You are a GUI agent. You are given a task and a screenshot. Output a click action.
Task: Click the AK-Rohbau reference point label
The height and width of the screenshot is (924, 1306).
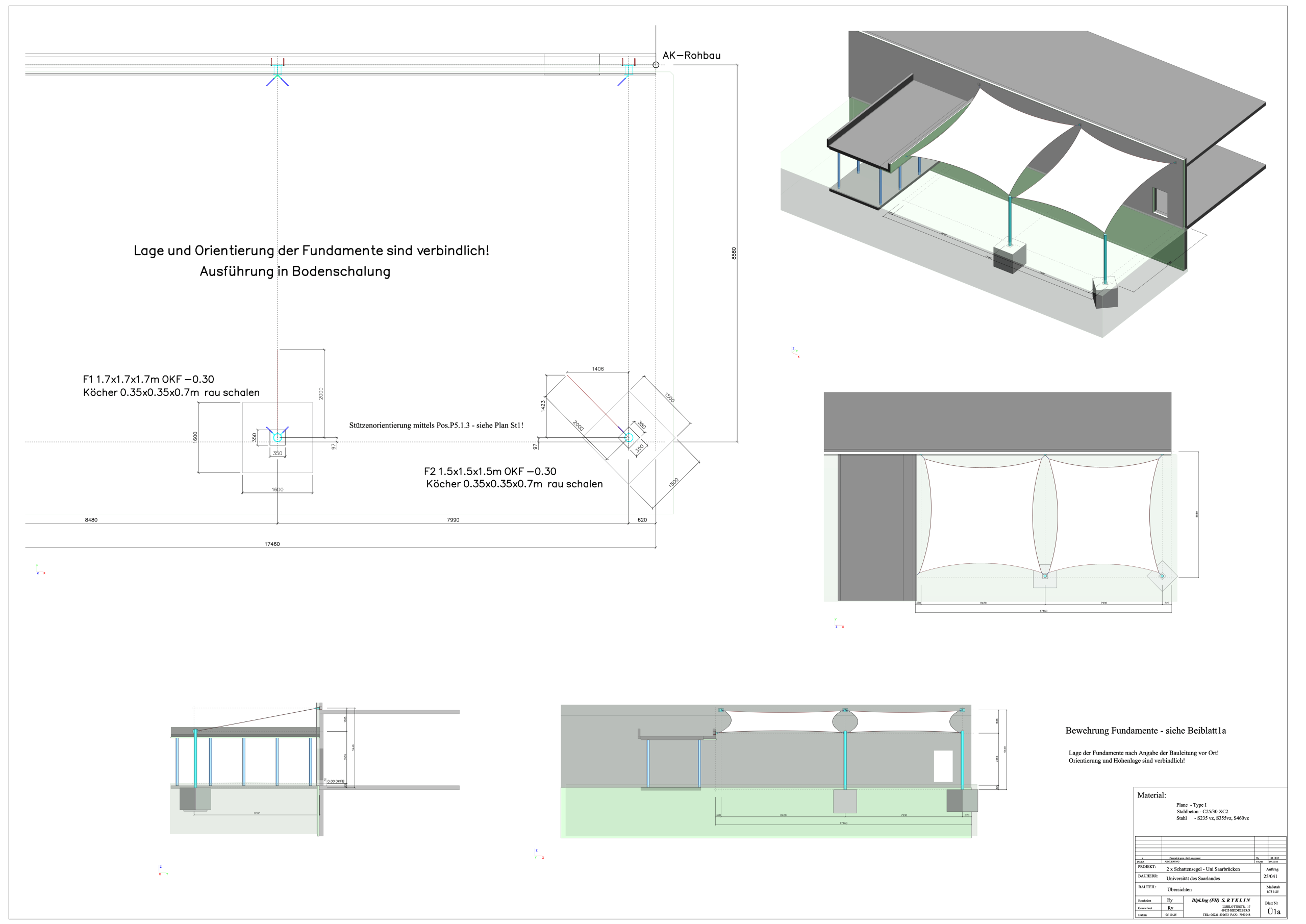691,55
